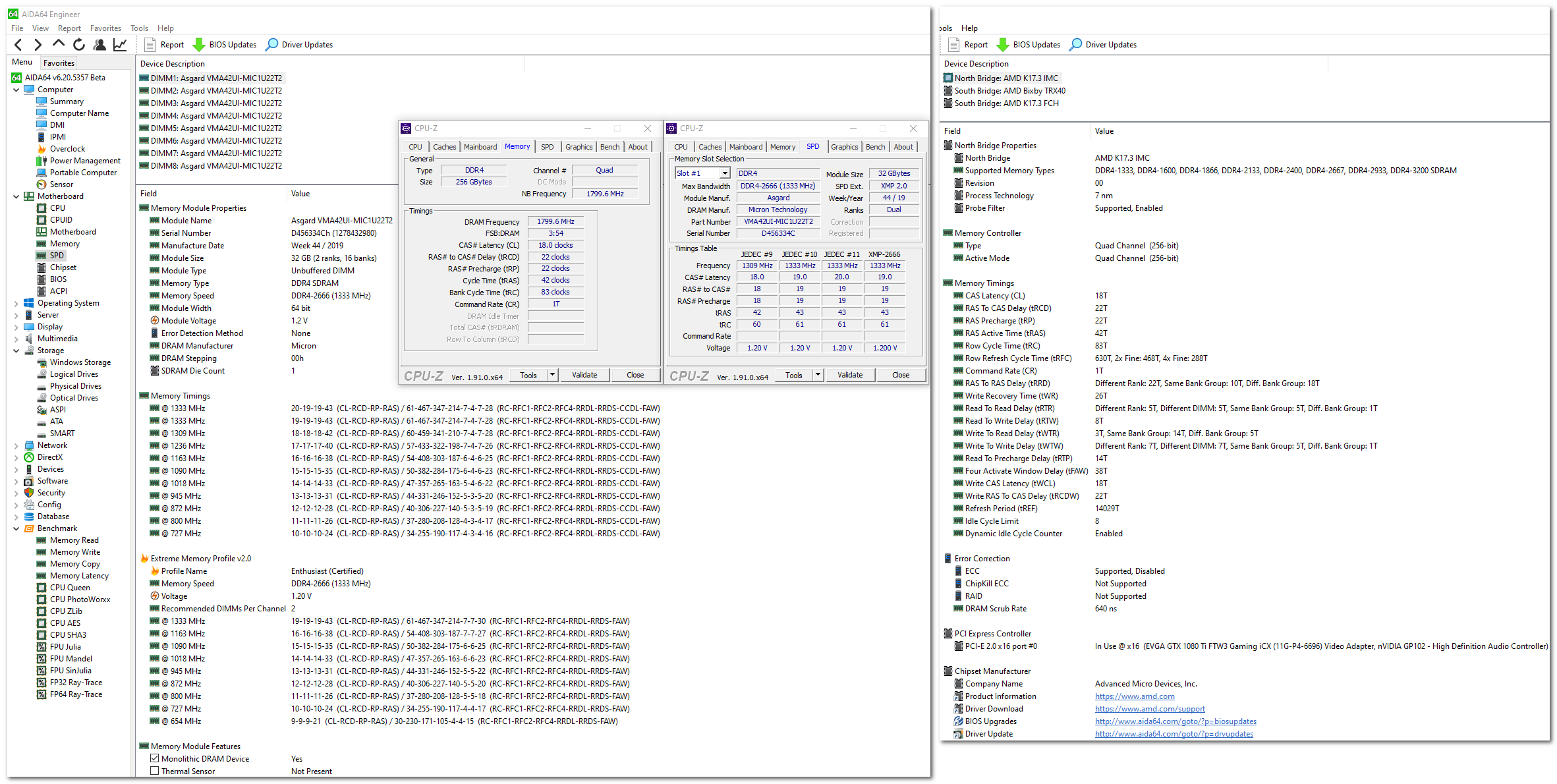1557x784 pixels.
Task: Click Driver Updates in the right window toolbar
Action: pyautogui.click(x=1103, y=45)
